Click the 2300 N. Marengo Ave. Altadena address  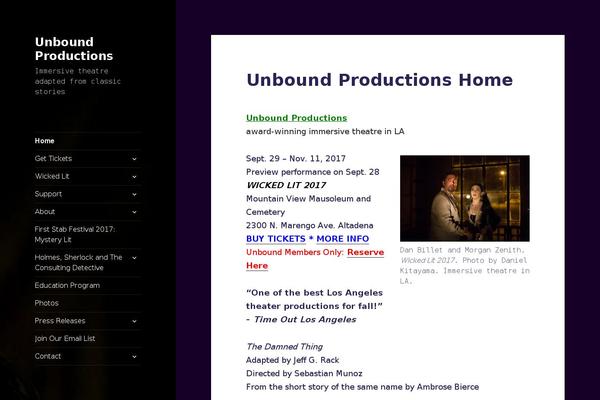310,225
